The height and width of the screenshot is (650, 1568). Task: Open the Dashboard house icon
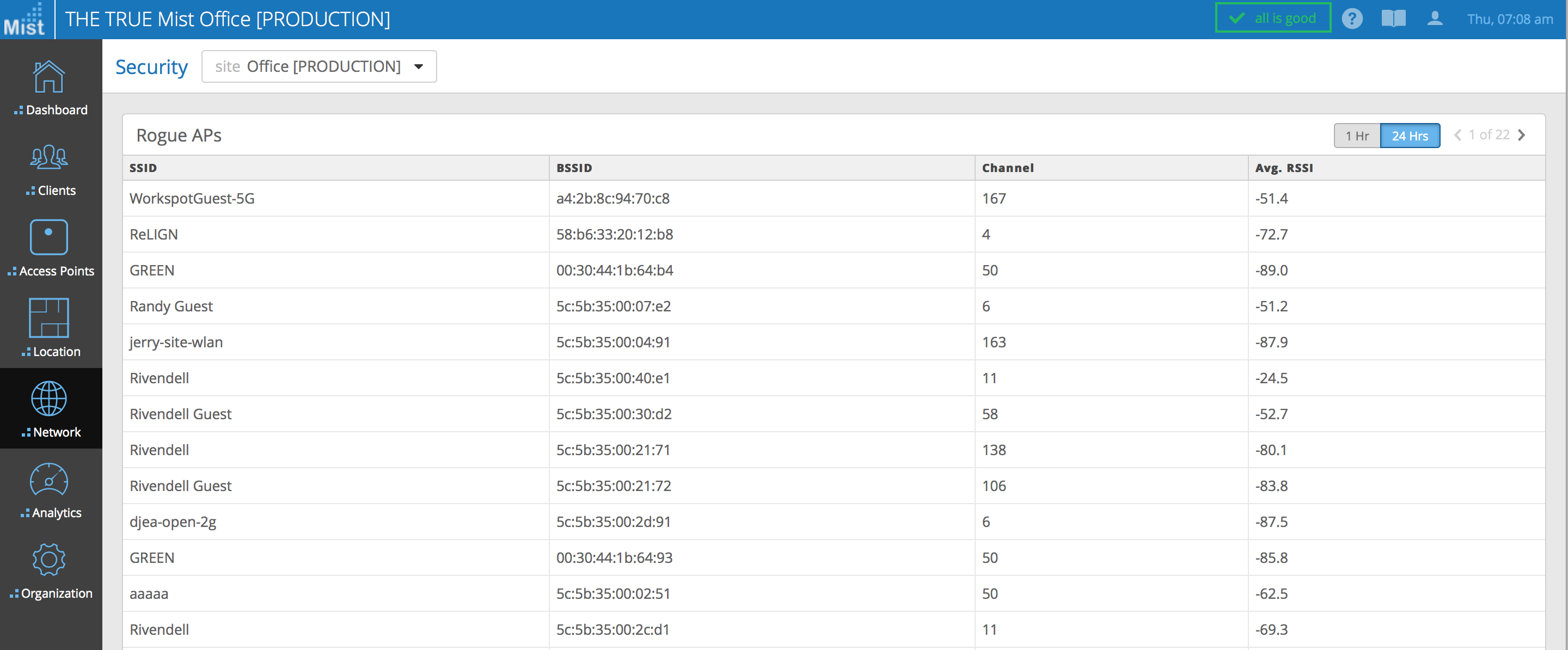(x=48, y=78)
